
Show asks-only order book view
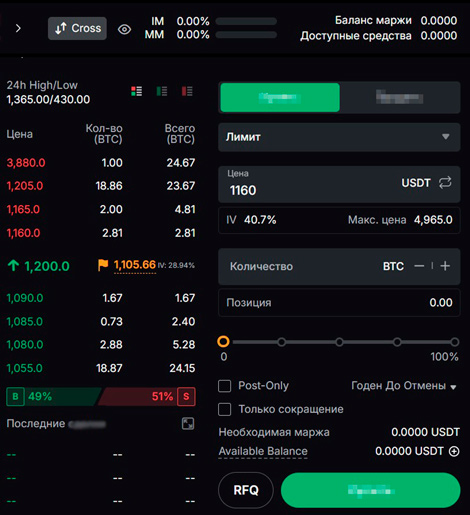pos(187,91)
